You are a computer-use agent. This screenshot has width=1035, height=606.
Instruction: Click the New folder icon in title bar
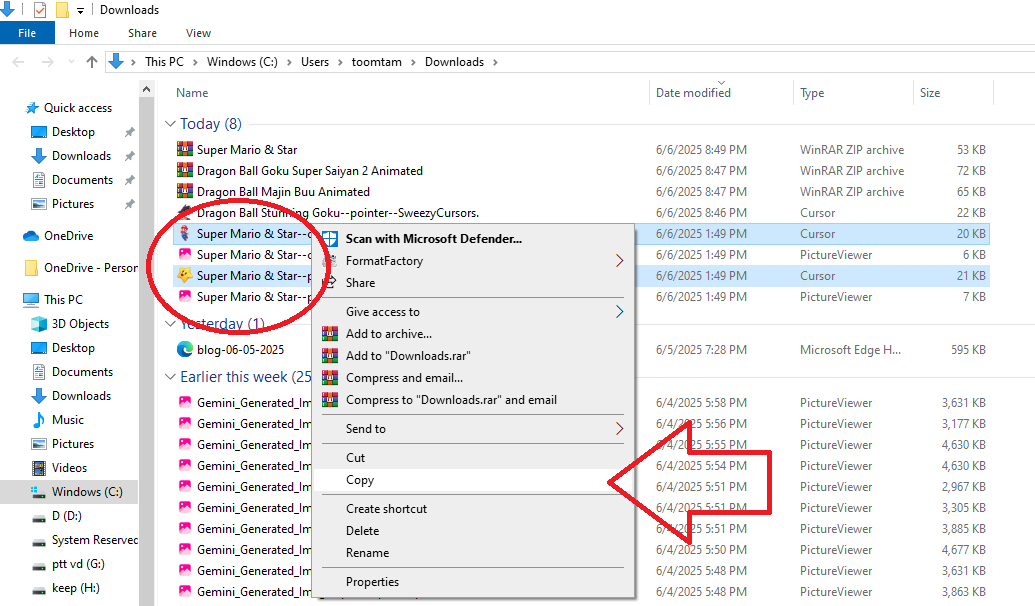point(63,10)
